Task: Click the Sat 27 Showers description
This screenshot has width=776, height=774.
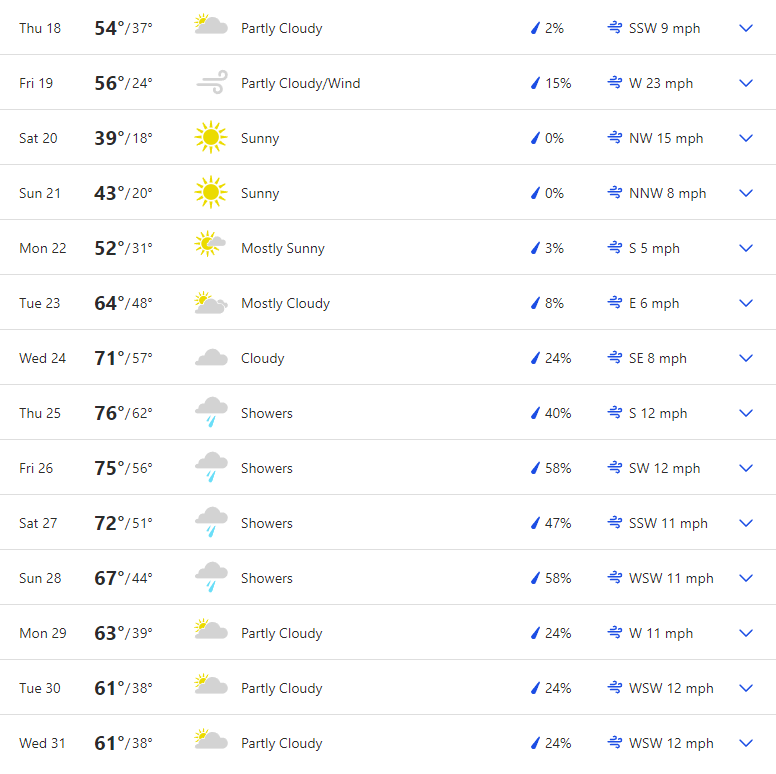Action: [267, 523]
